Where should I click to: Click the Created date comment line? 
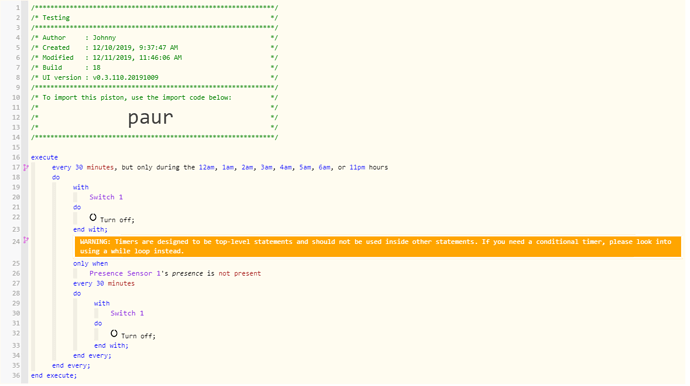154,48
